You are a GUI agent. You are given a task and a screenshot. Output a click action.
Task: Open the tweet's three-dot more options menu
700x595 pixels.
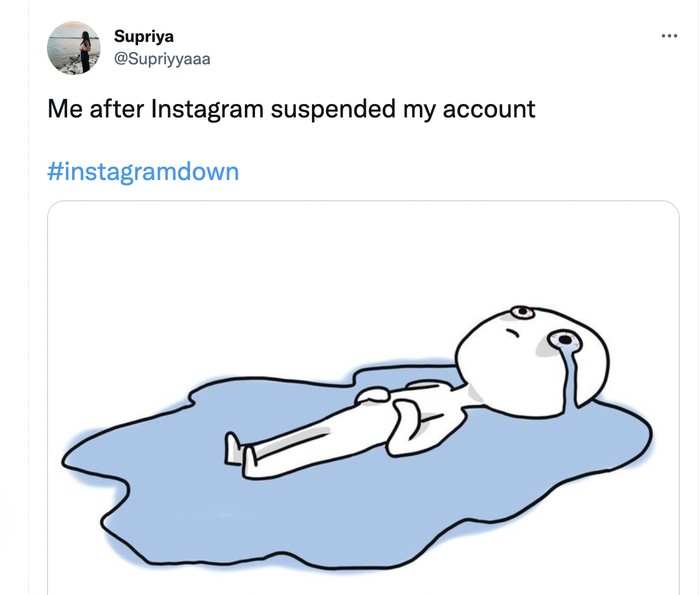pyautogui.click(x=669, y=37)
